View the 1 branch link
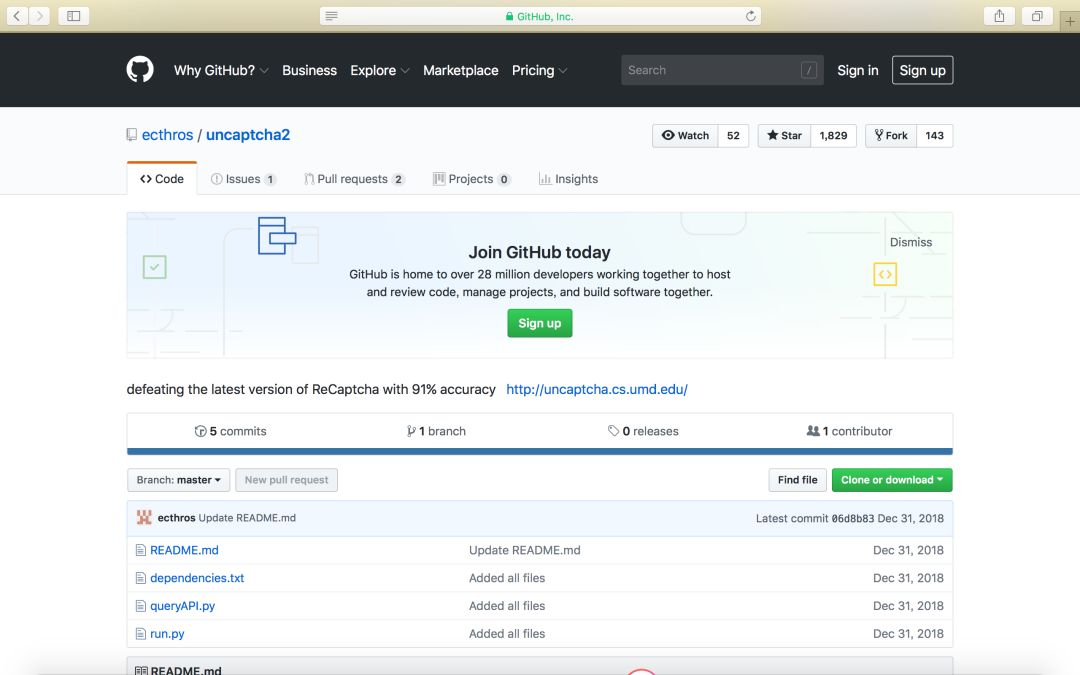Screen dimensions: 1080x675 click(x=436, y=430)
